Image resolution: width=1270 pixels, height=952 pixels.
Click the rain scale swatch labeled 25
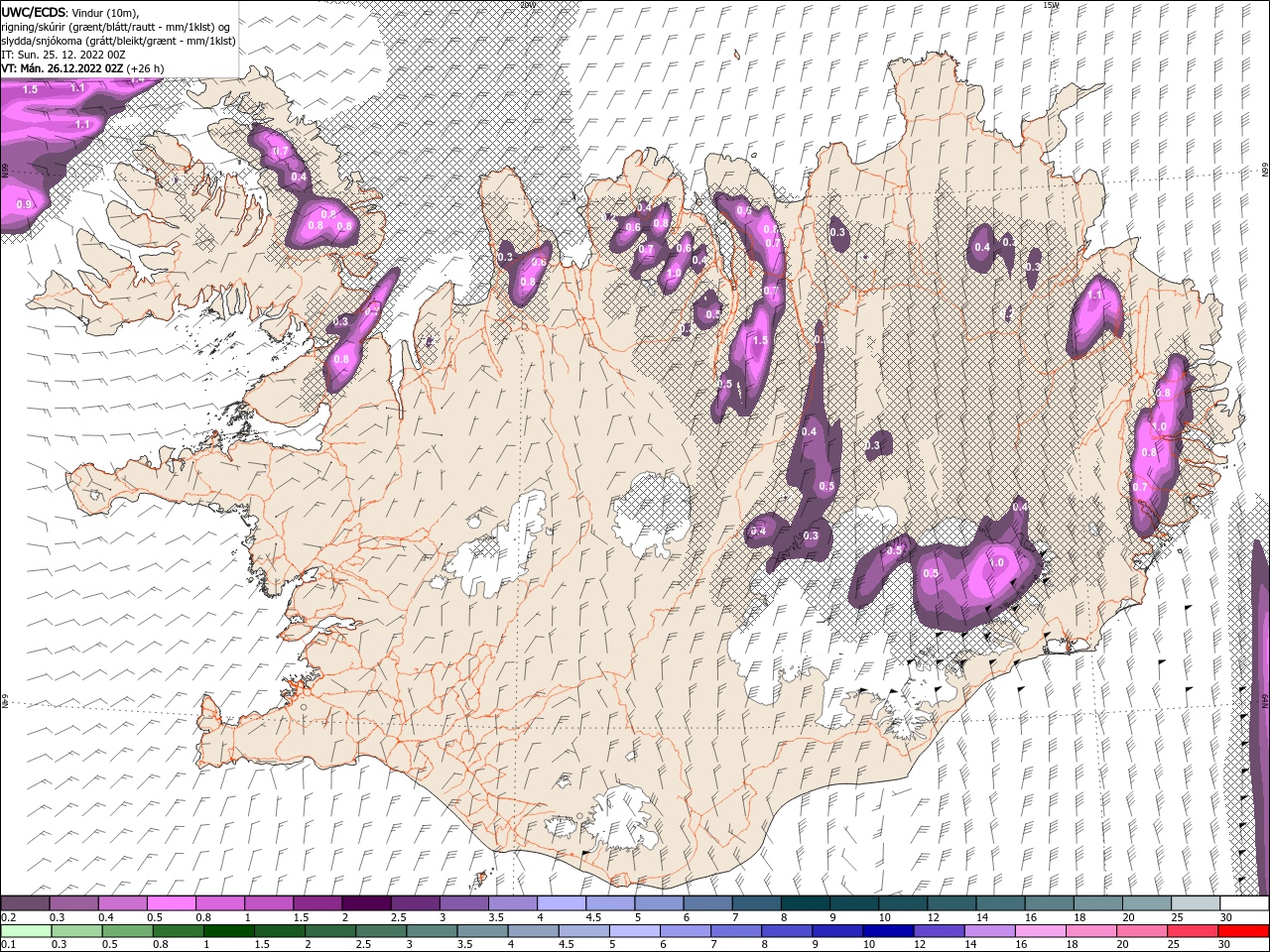[1192, 931]
